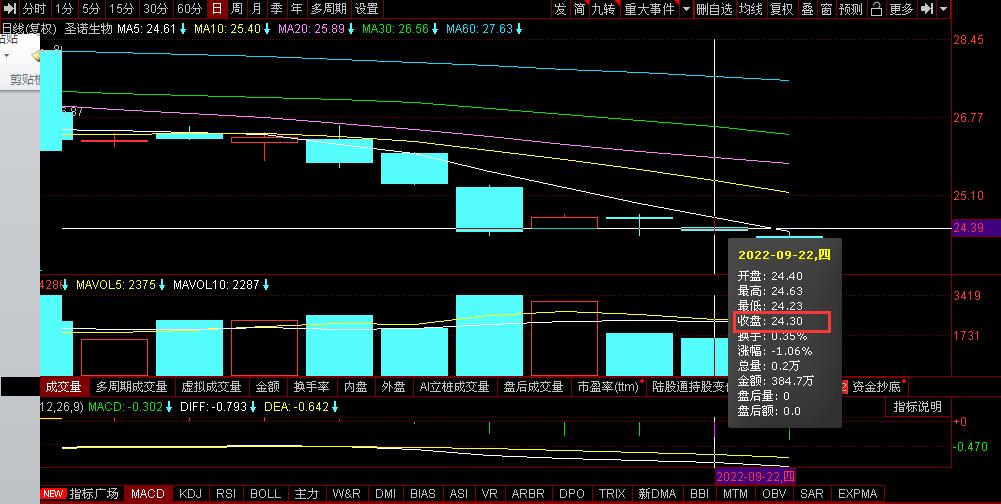Screen dimensions: 1001x504
Task: Click the MA5 down arrow indicator
Action: tap(183, 29)
